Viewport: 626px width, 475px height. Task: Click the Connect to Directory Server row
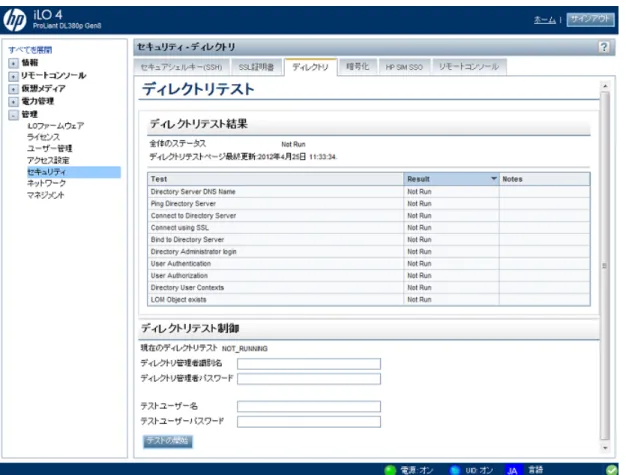(x=368, y=216)
